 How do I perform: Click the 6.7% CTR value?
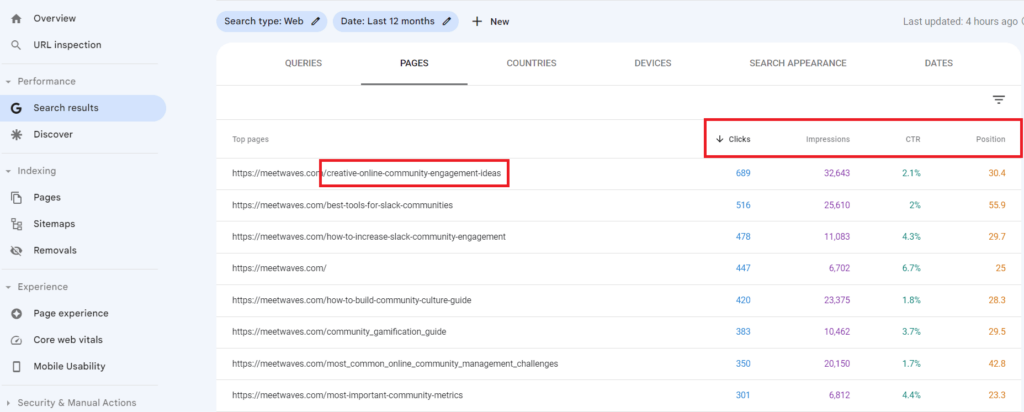pos(911,268)
